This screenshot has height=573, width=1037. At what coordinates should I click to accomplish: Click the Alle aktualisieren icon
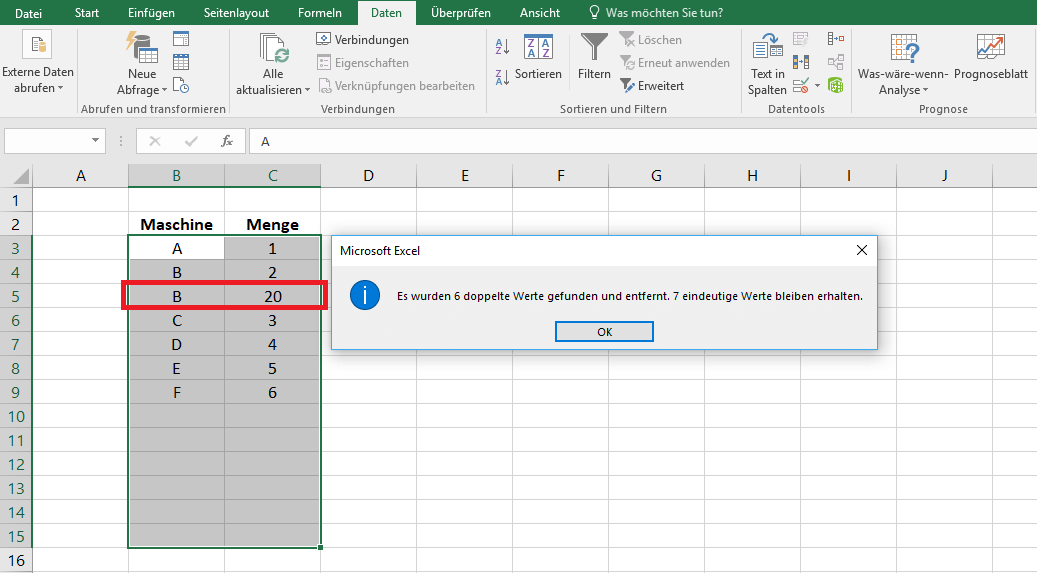(273, 48)
